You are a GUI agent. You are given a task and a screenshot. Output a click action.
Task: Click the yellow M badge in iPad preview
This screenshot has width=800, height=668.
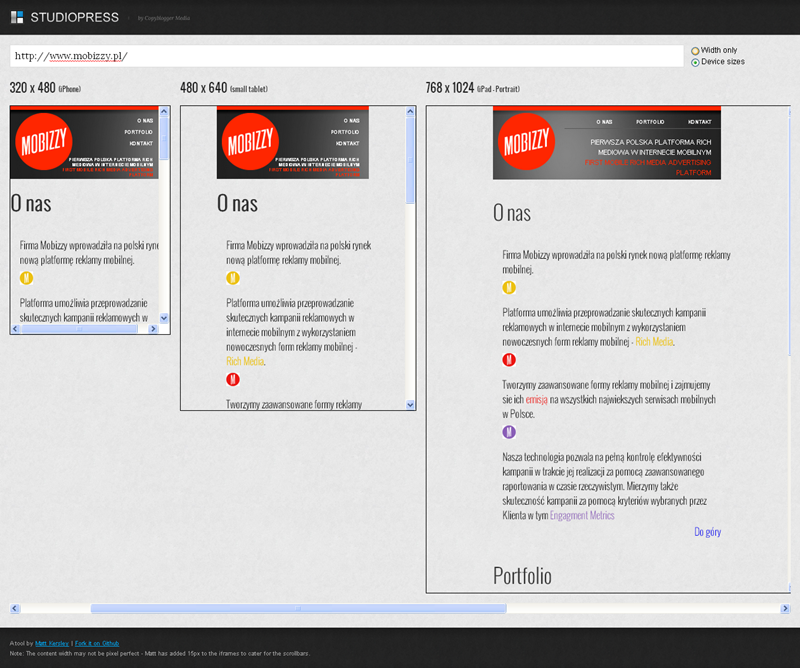tap(509, 289)
